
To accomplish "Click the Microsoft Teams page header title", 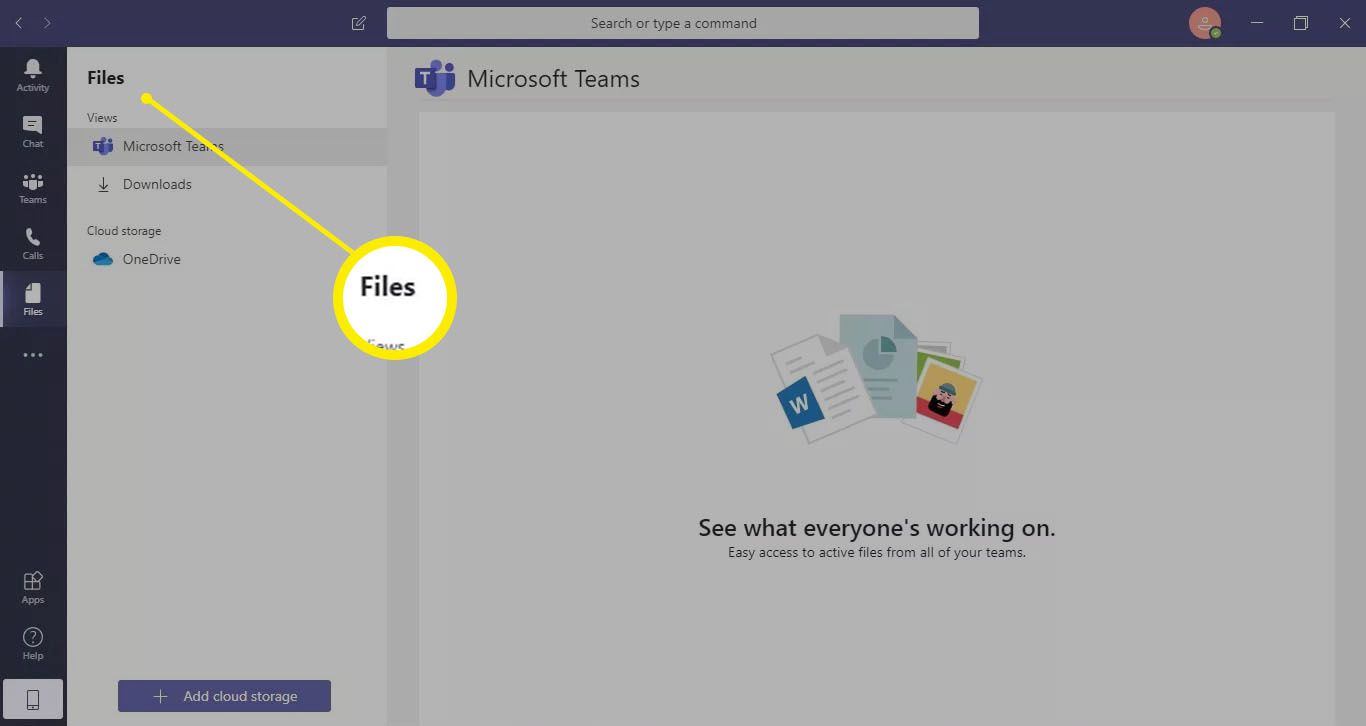I will coord(554,79).
